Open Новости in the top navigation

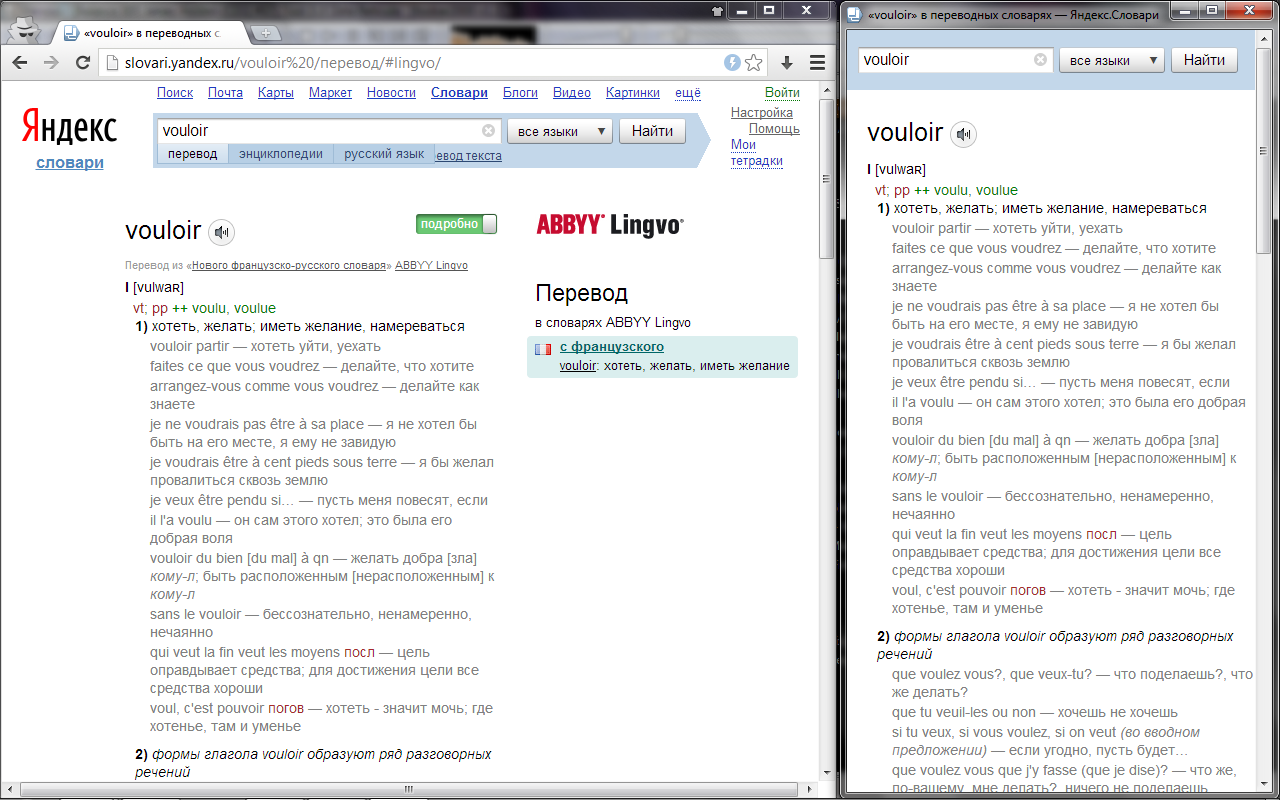391,93
